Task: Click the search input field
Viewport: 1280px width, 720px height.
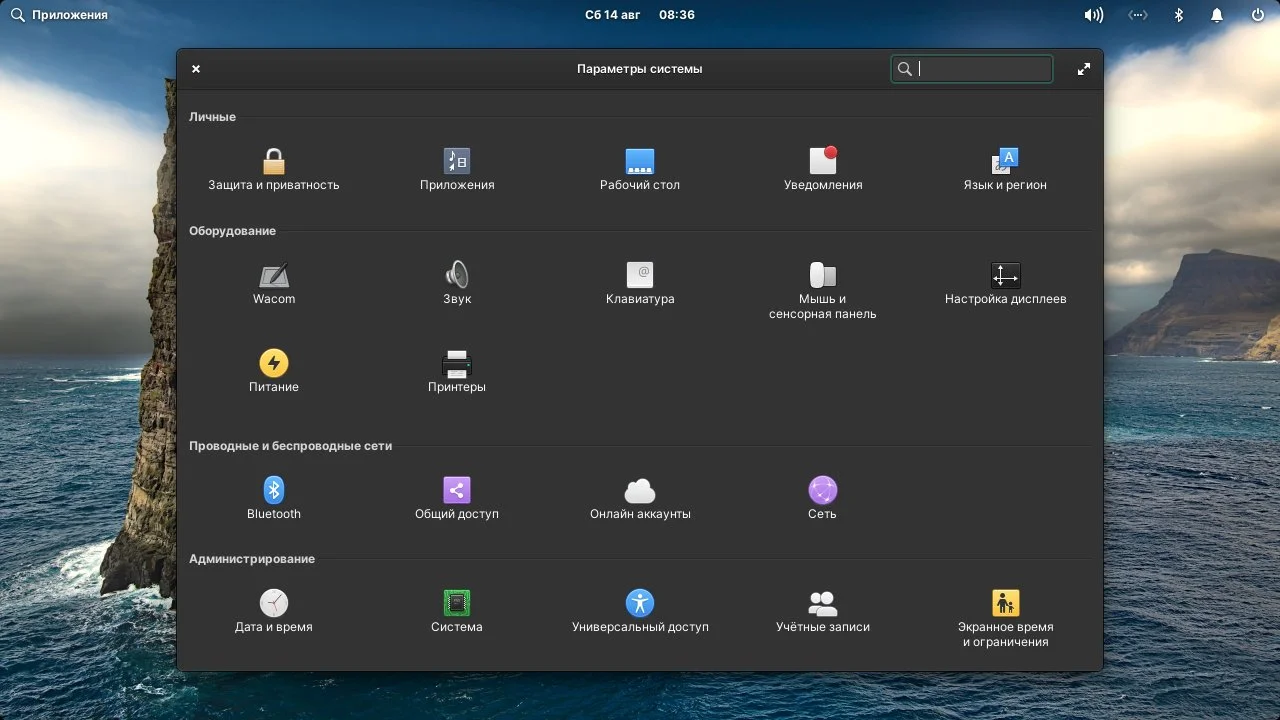Action: pyautogui.click(x=971, y=68)
